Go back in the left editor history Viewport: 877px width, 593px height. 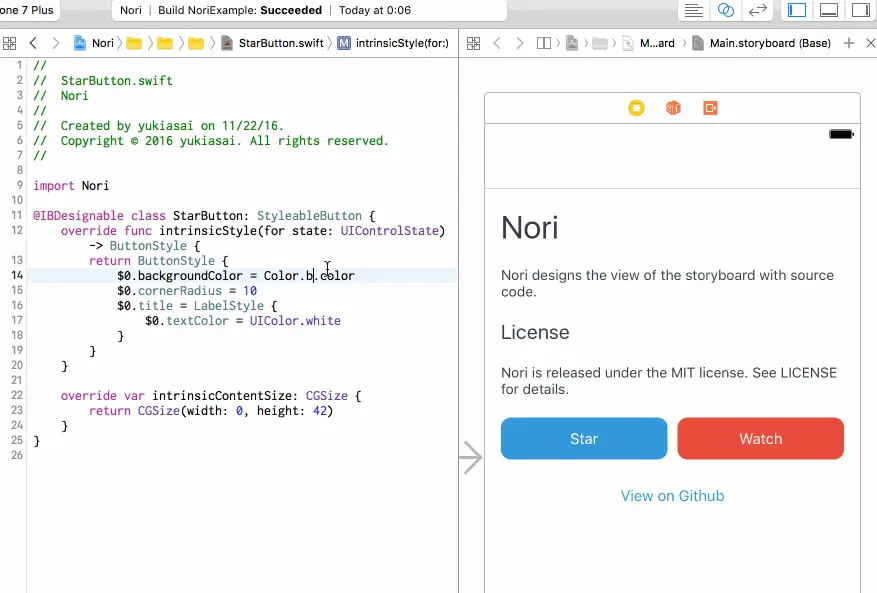point(33,43)
